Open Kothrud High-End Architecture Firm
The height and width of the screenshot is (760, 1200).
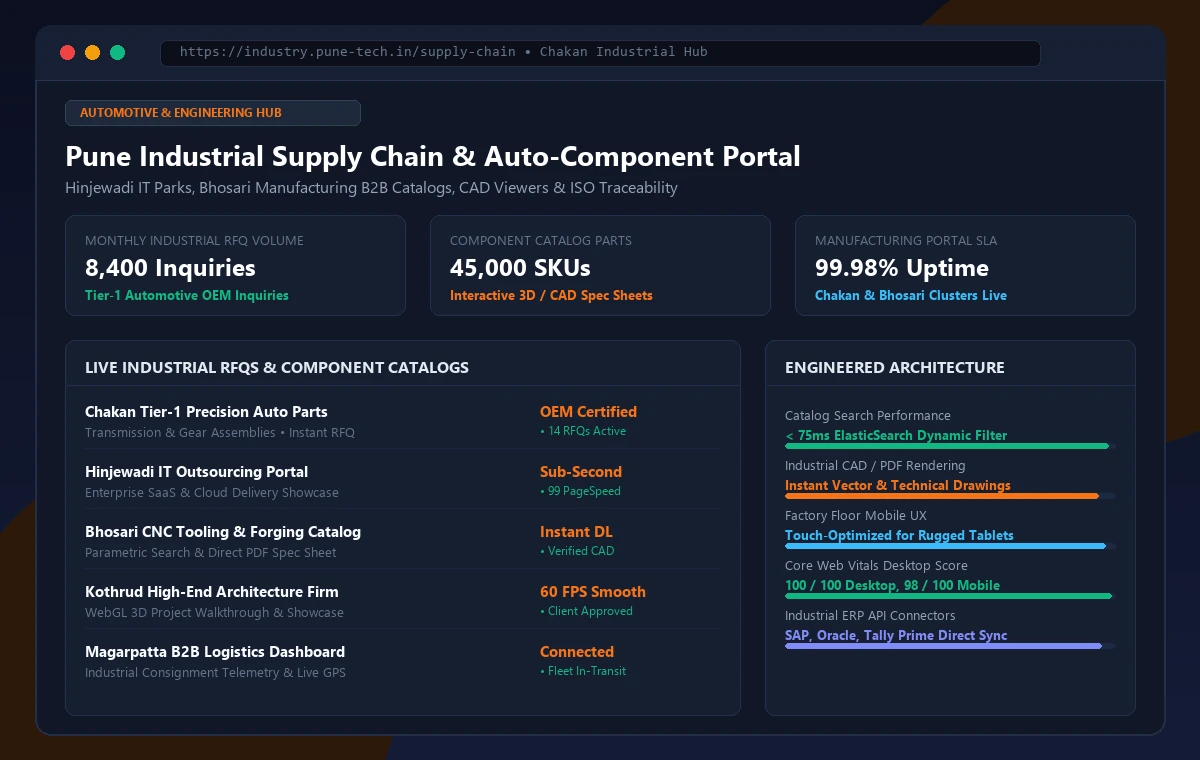[212, 592]
